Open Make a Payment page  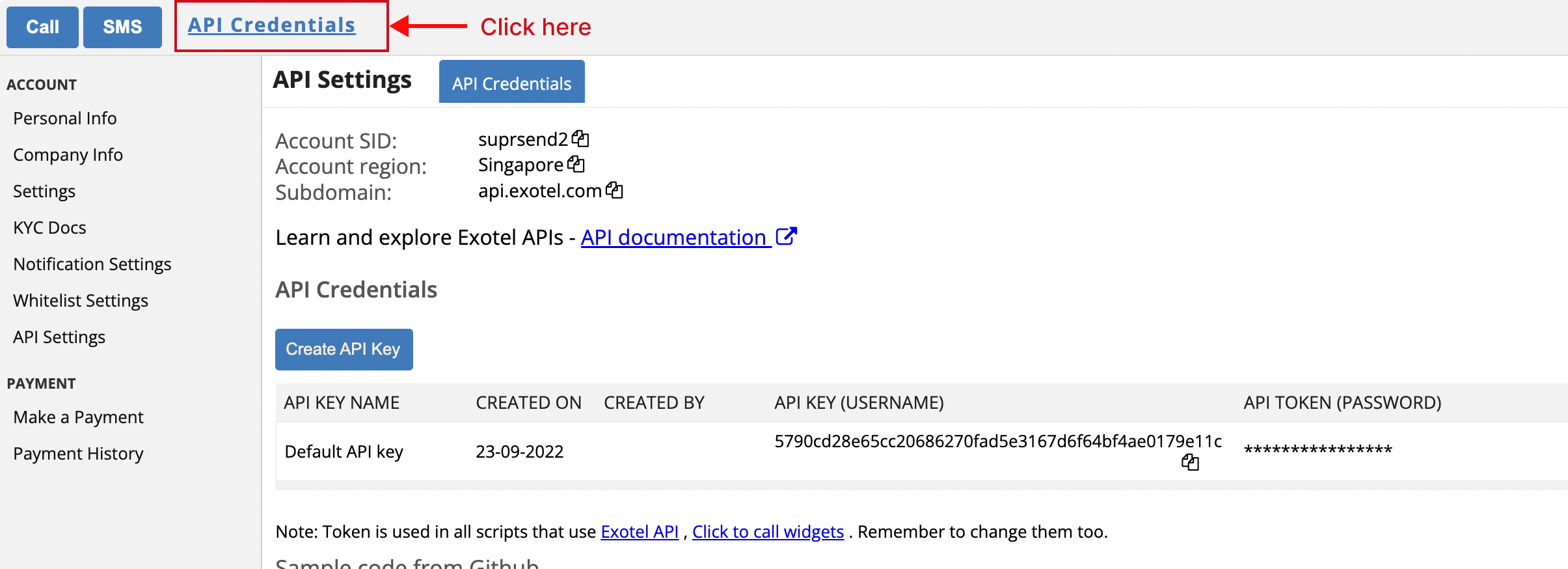[x=78, y=417]
